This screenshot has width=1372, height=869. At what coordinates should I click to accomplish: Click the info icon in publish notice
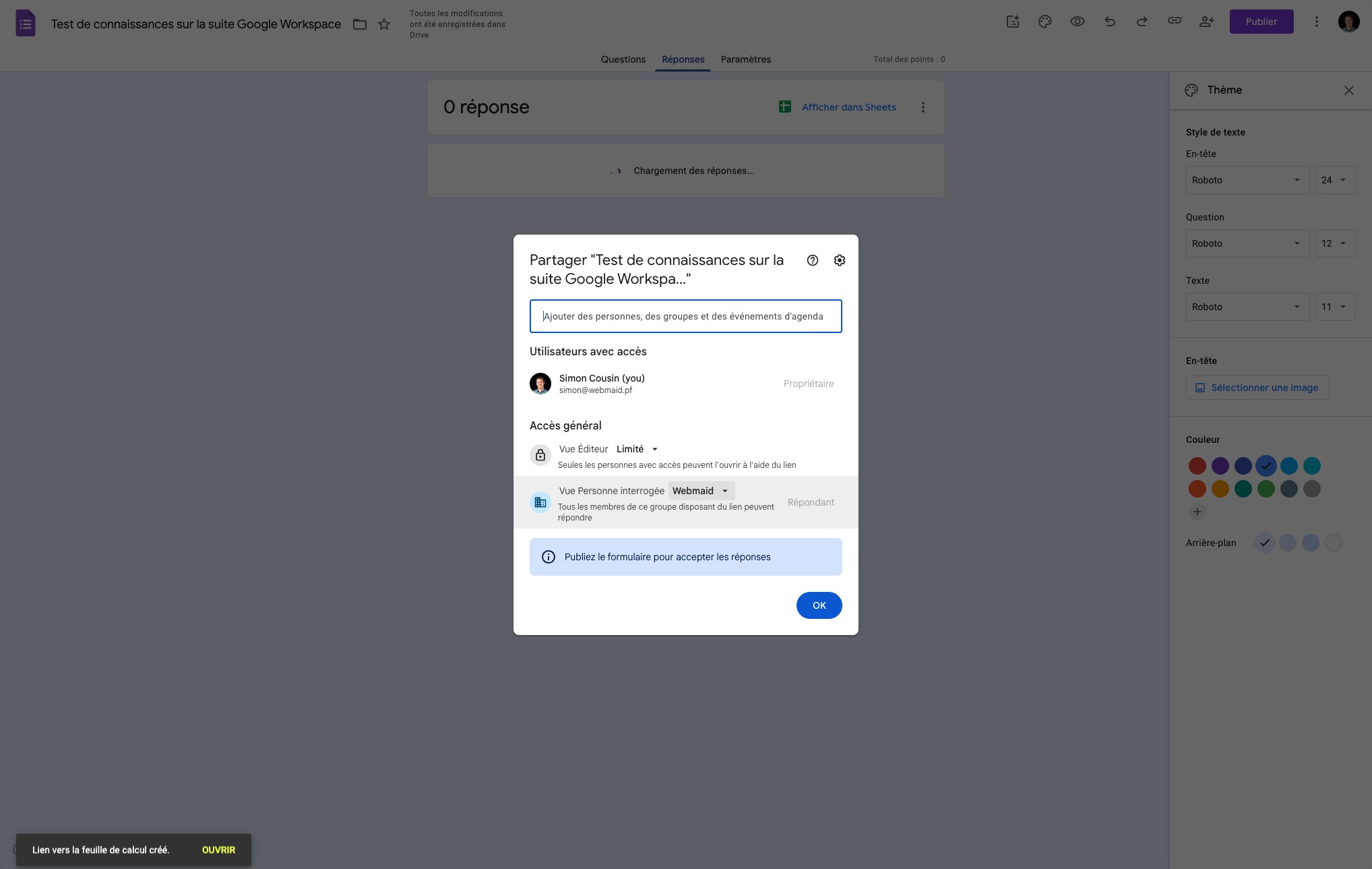tap(549, 557)
